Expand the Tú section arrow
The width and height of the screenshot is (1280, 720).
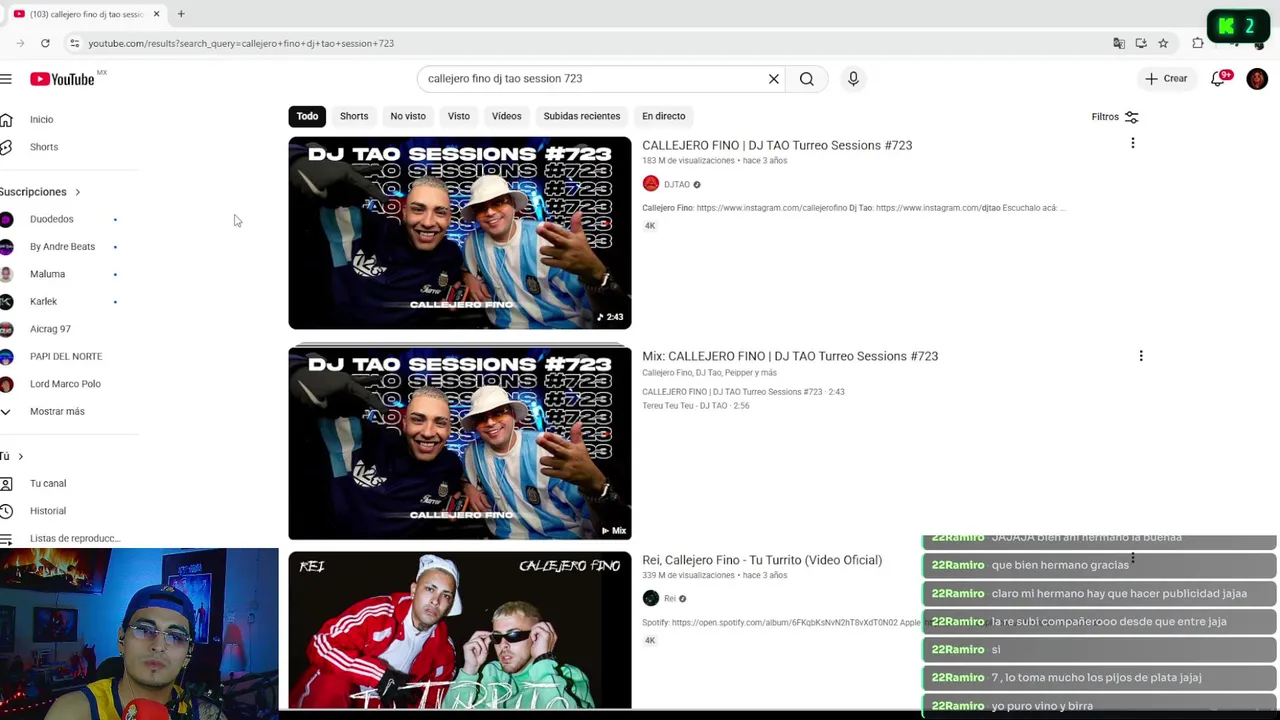click(20, 456)
